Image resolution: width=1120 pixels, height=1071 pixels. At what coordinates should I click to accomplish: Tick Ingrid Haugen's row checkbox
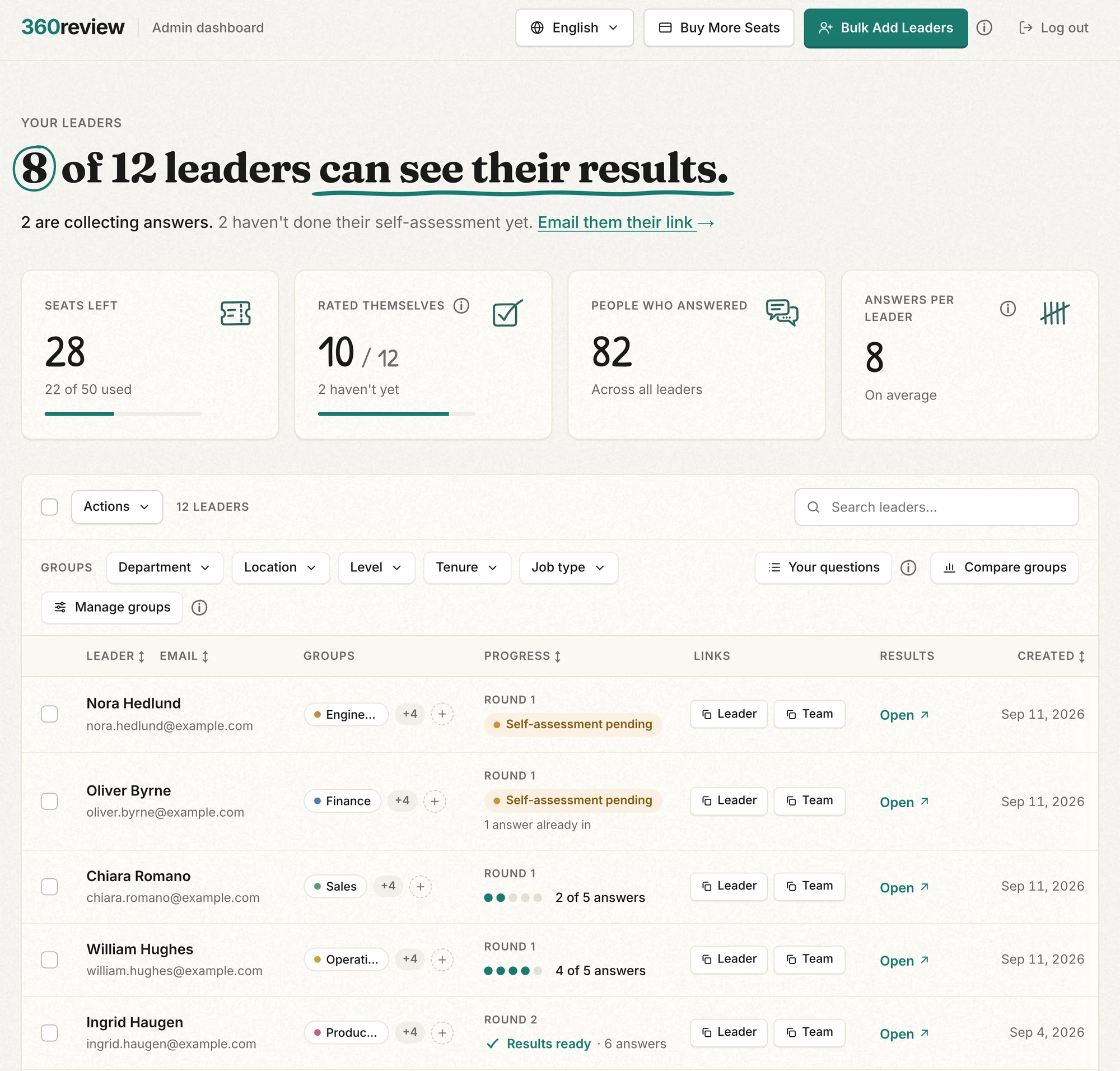[50, 1033]
